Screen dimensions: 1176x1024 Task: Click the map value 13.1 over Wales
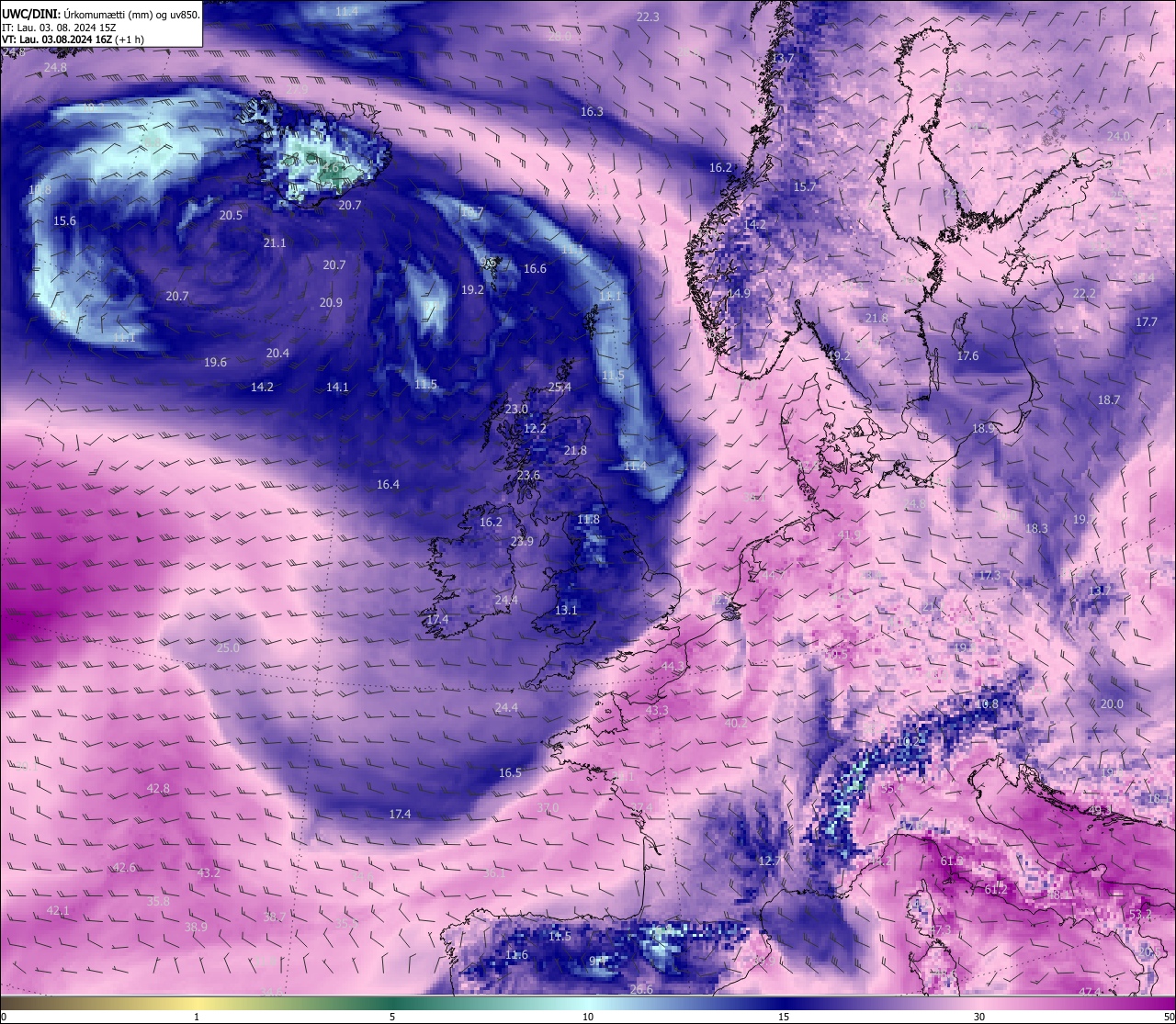tap(566, 611)
